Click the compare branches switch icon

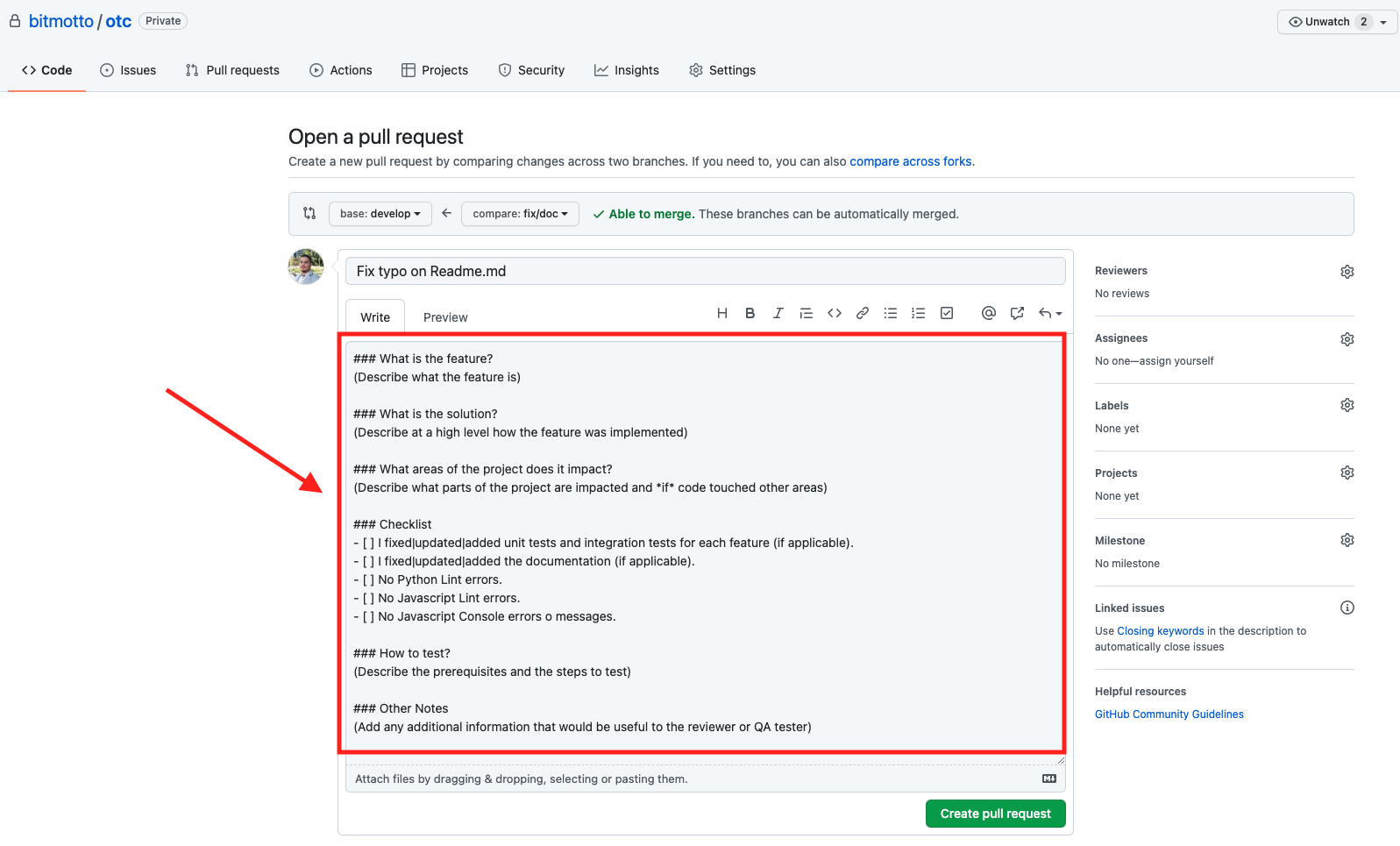[309, 213]
